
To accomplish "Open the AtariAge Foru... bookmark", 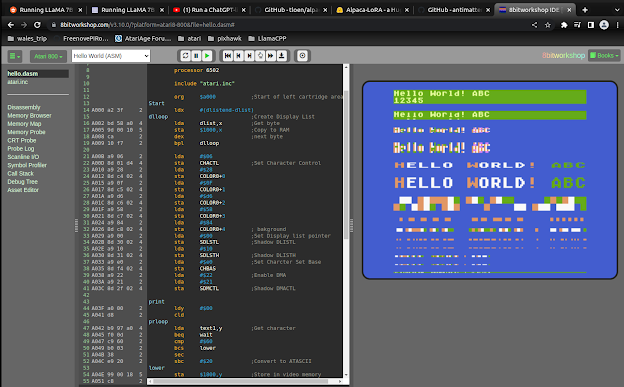I will [x=143, y=39].
